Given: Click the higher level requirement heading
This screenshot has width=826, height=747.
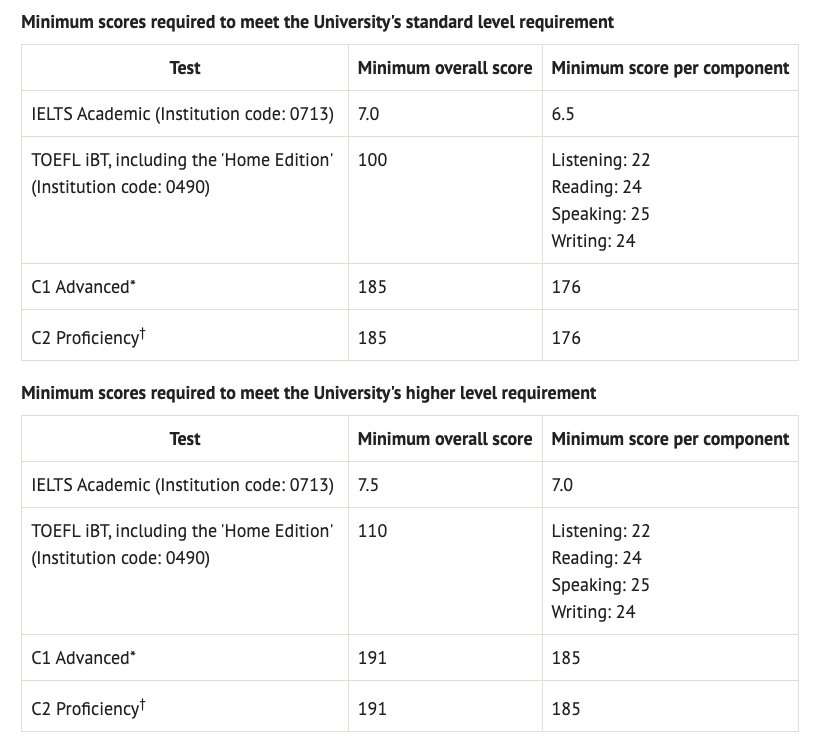Looking at the screenshot, I should (x=308, y=392).
